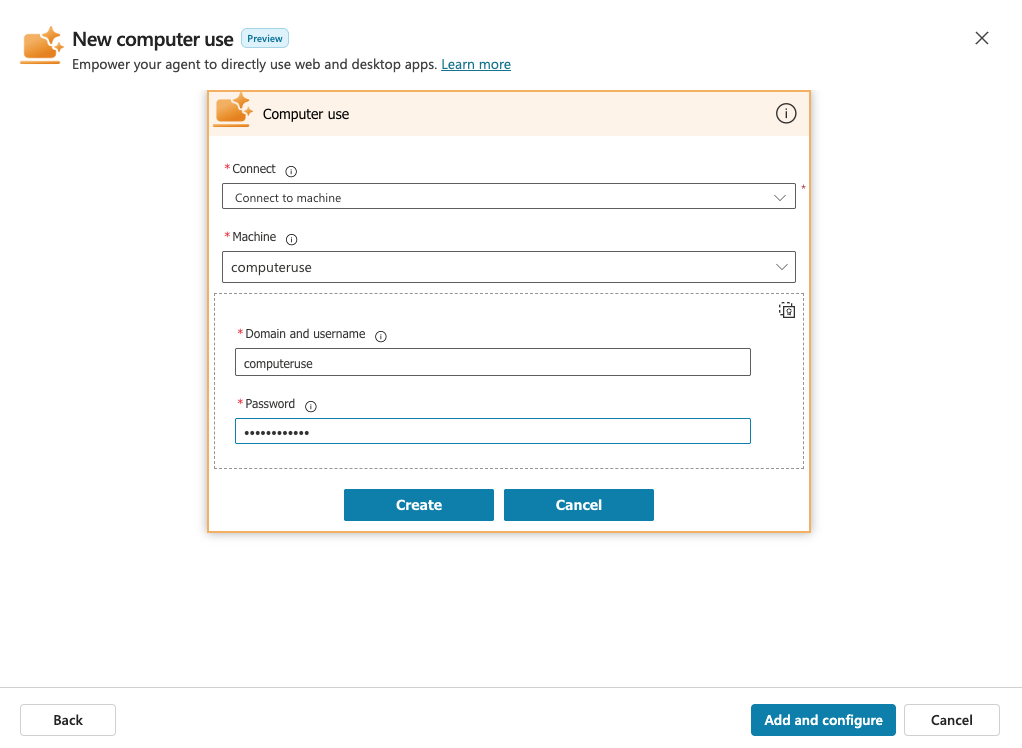Close the New computer use dialog

pos(982,39)
